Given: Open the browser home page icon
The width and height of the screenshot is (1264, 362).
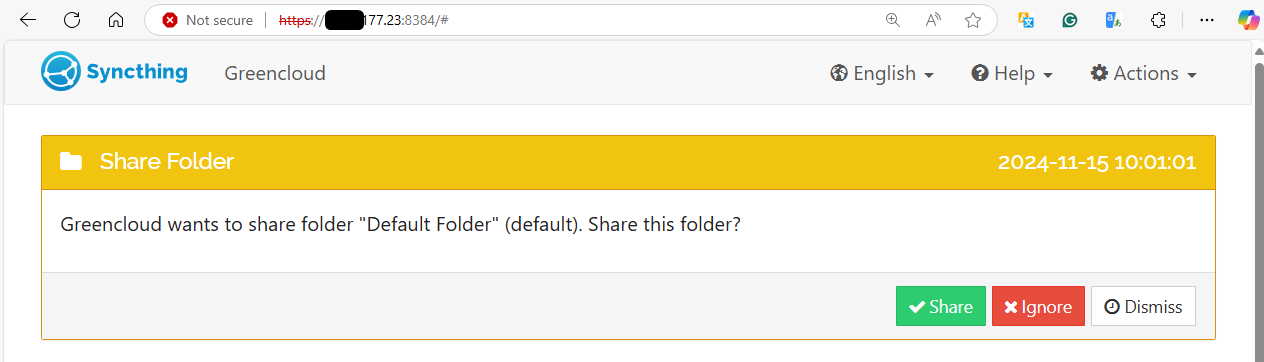Looking at the screenshot, I should [116, 20].
